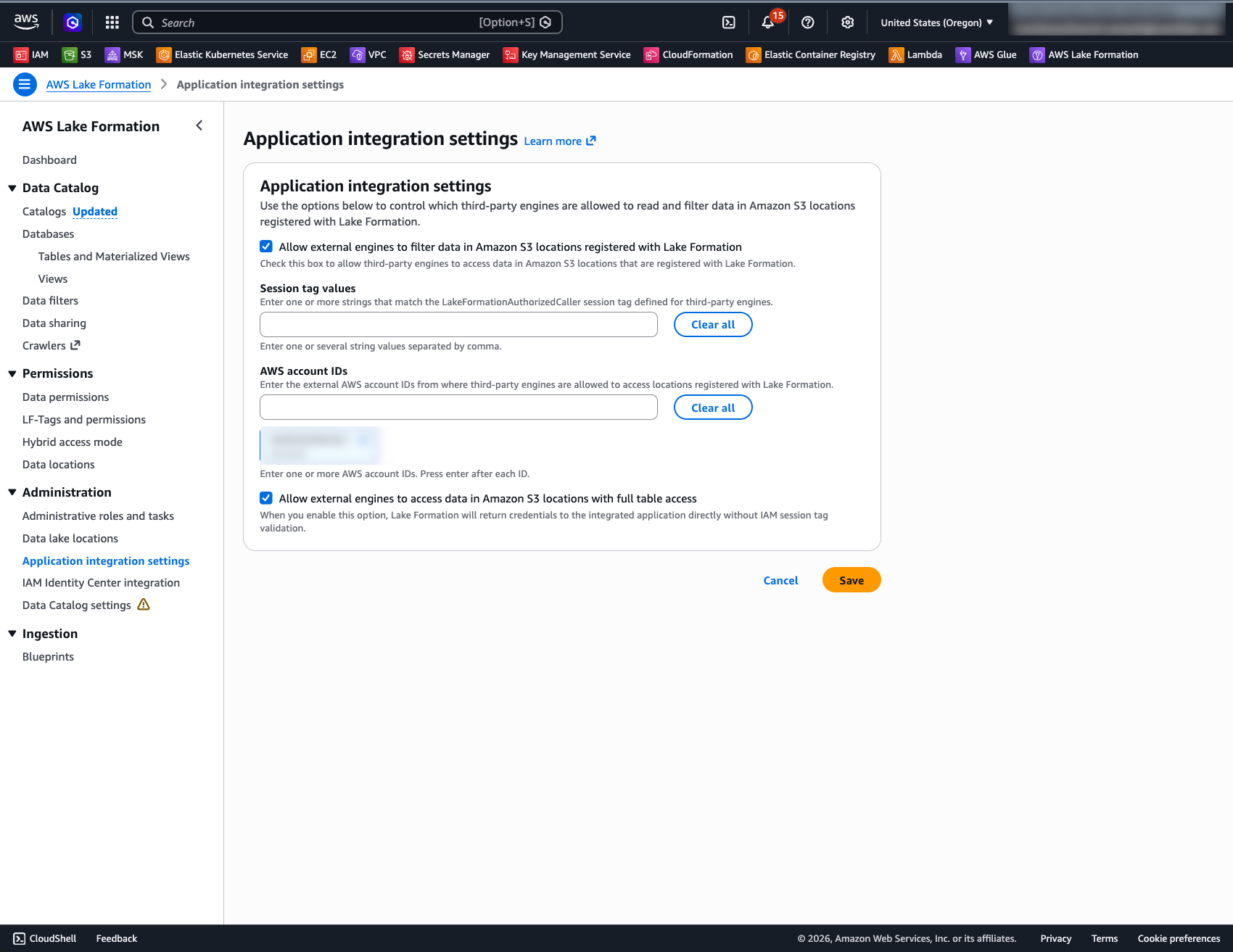
Task: Open S3 service shortcut
Action: pos(77,54)
